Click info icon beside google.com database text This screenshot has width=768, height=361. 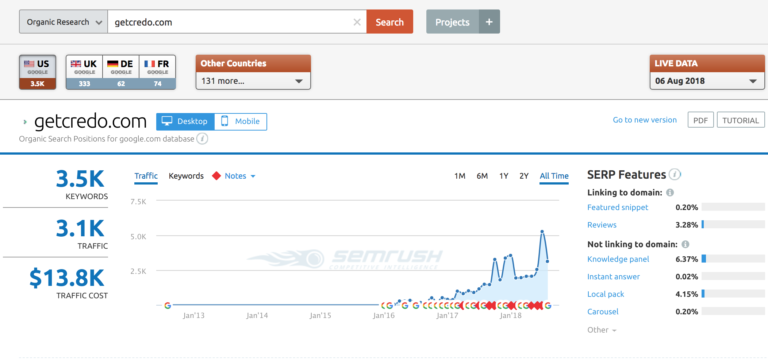click(202, 139)
